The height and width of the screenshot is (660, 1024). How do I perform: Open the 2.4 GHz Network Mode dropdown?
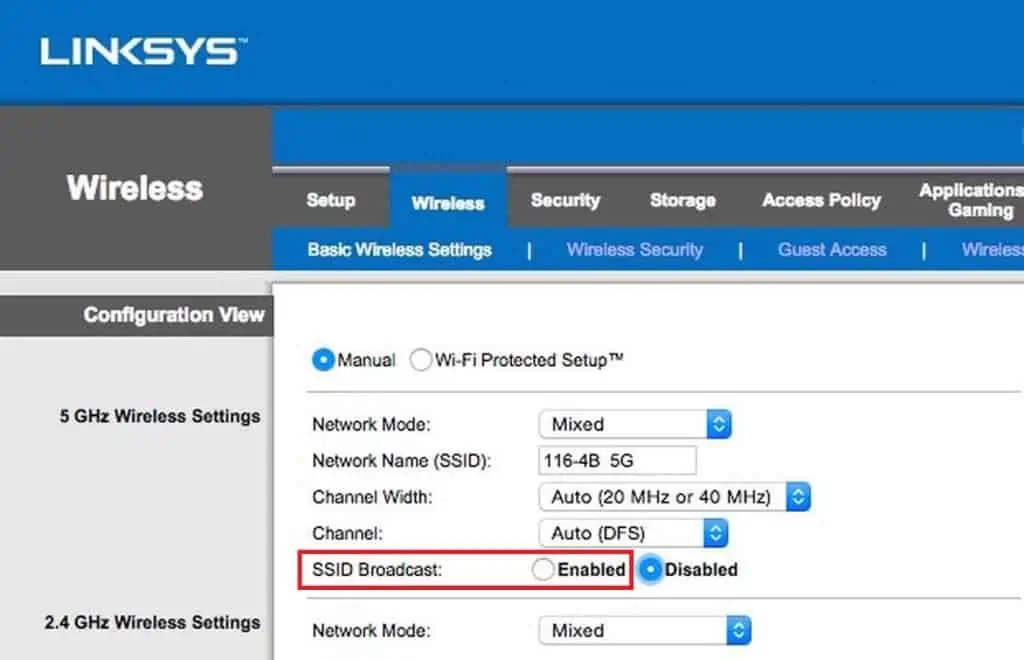click(x=645, y=631)
